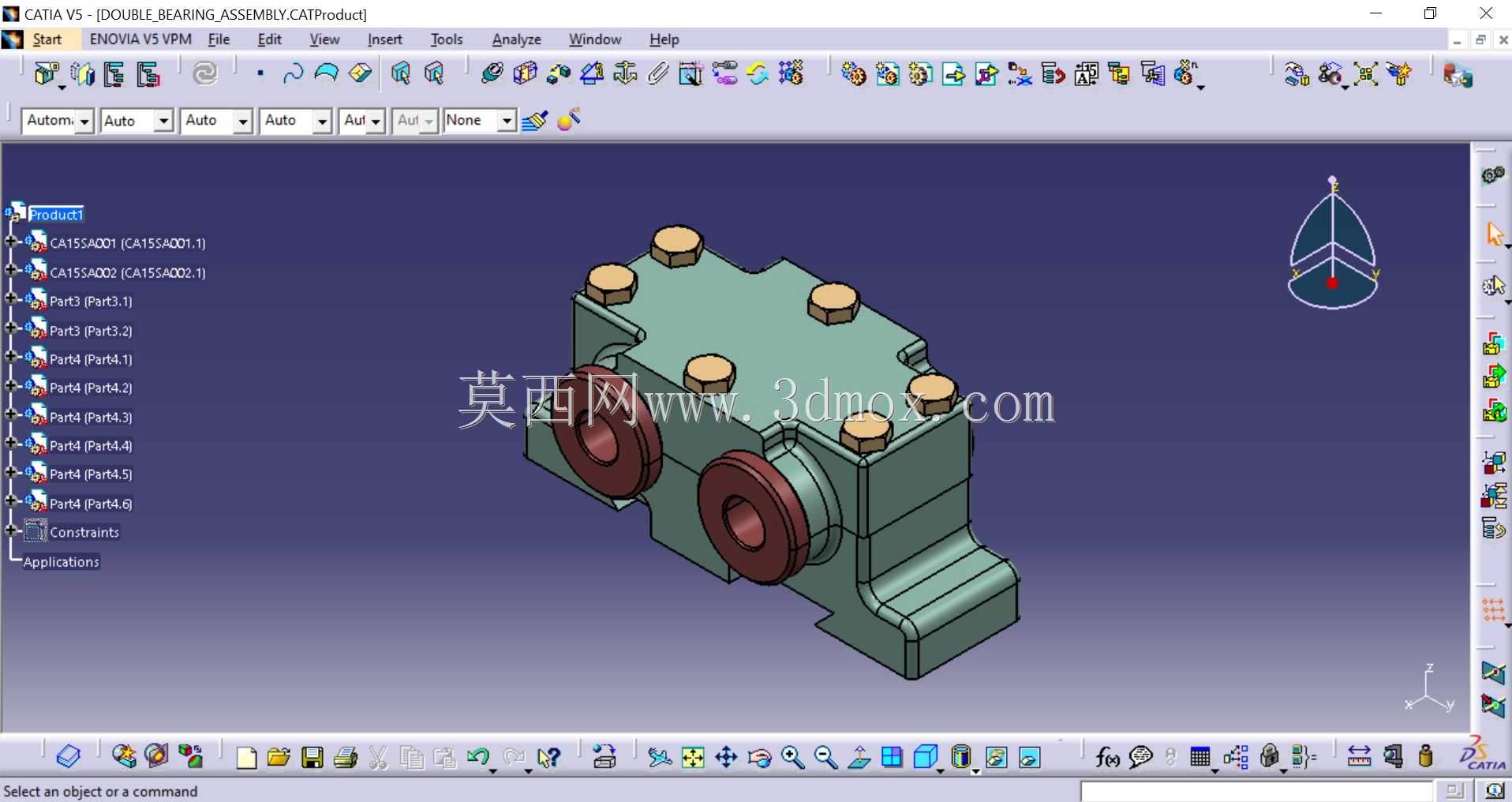1512x802 pixels.
Task: Click the Fit All In view icon
Action: point(693,758)
